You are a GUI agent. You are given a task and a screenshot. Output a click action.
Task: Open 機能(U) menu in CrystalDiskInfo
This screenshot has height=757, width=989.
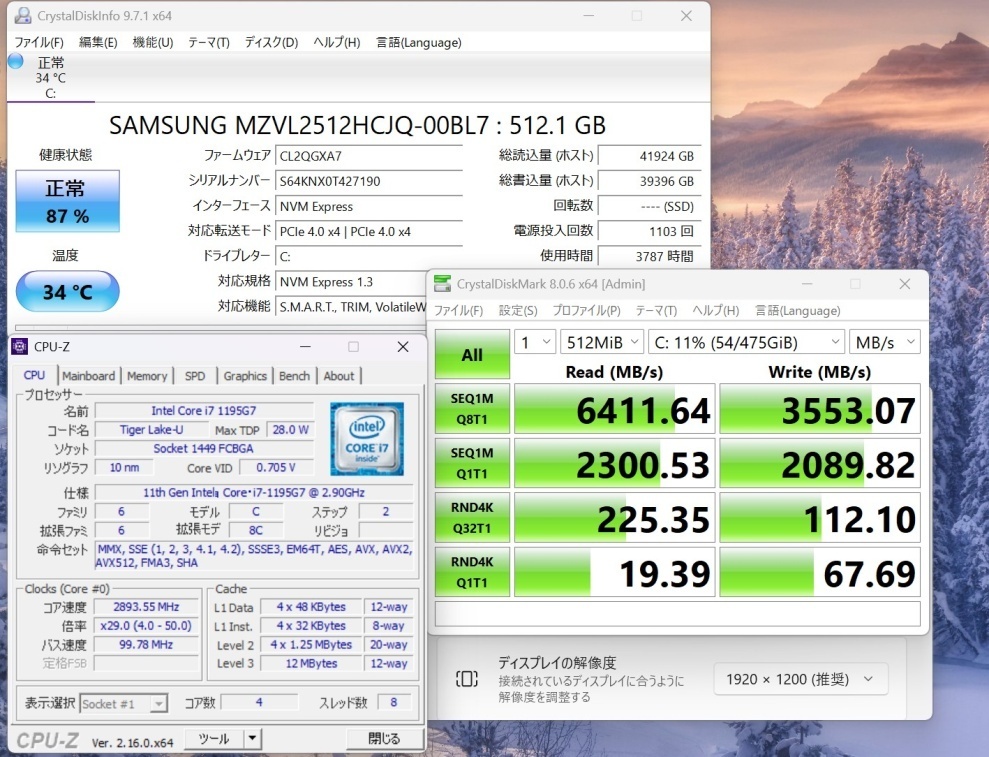tap(153, 42)
